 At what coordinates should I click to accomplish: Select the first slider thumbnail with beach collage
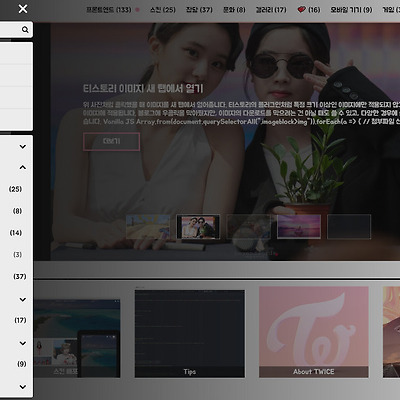coord(148,227)
